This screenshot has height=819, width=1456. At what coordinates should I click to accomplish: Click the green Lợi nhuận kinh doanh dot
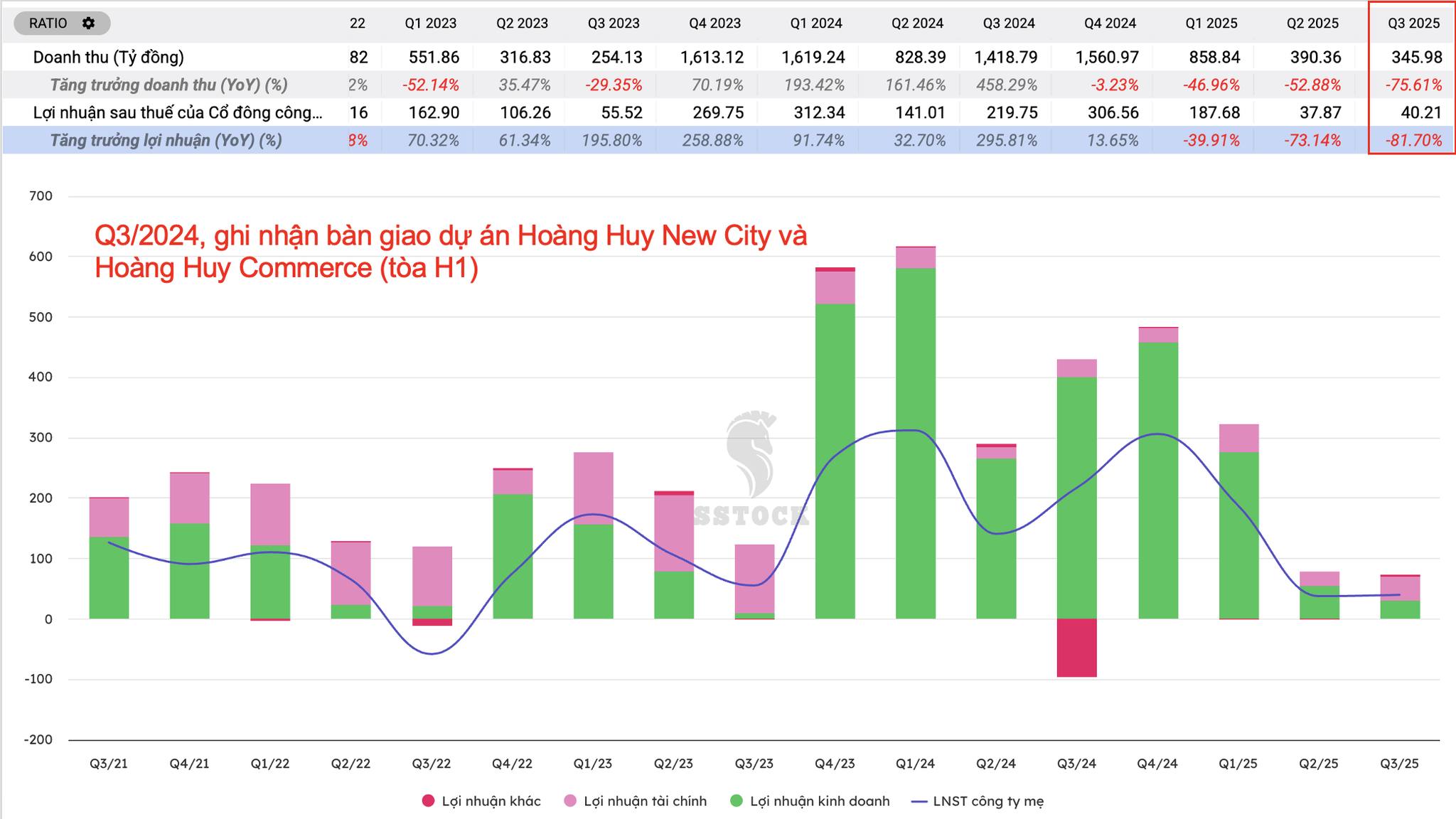coord(737,801)
